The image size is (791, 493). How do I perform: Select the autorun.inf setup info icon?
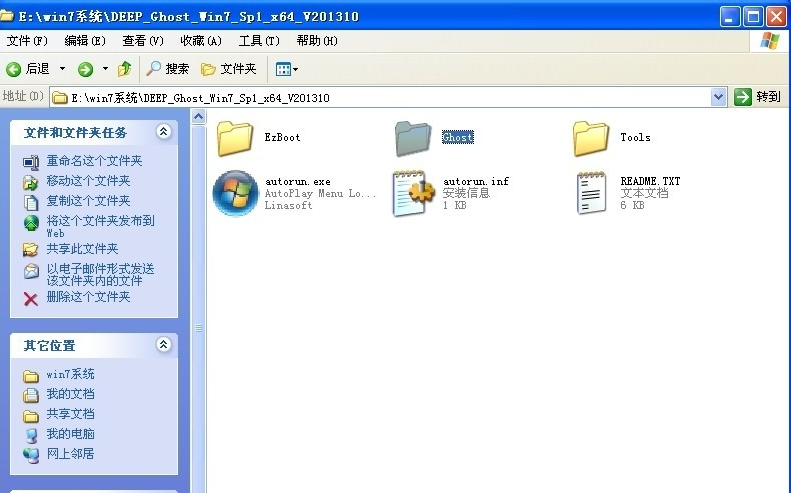pos(413,193)
